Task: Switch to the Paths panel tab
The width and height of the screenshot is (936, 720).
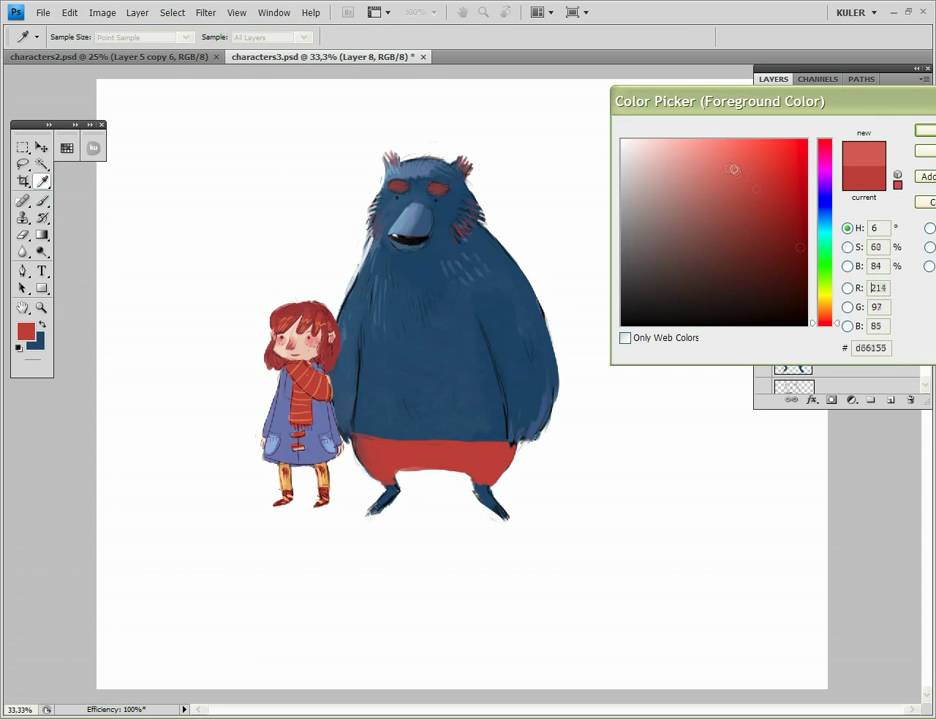Action: [x=861, y=79]
